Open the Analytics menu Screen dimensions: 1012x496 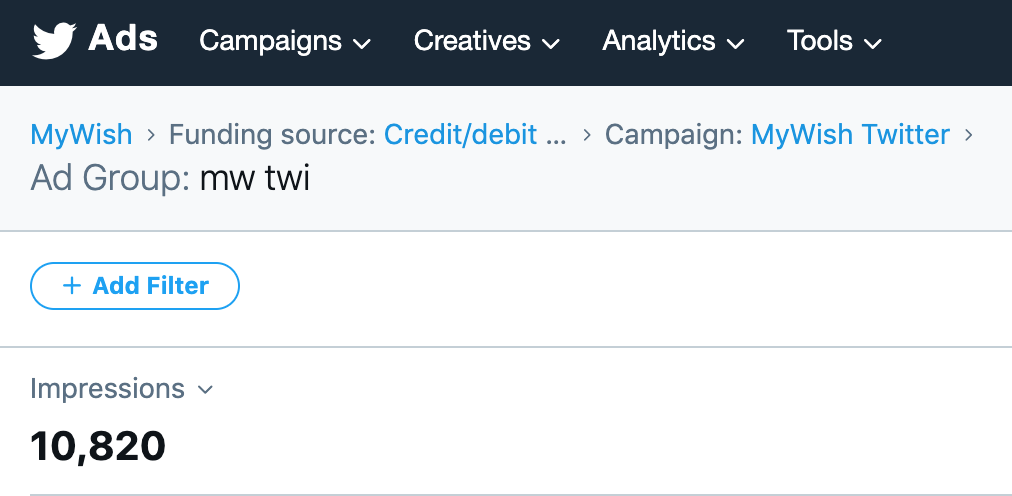659,41
